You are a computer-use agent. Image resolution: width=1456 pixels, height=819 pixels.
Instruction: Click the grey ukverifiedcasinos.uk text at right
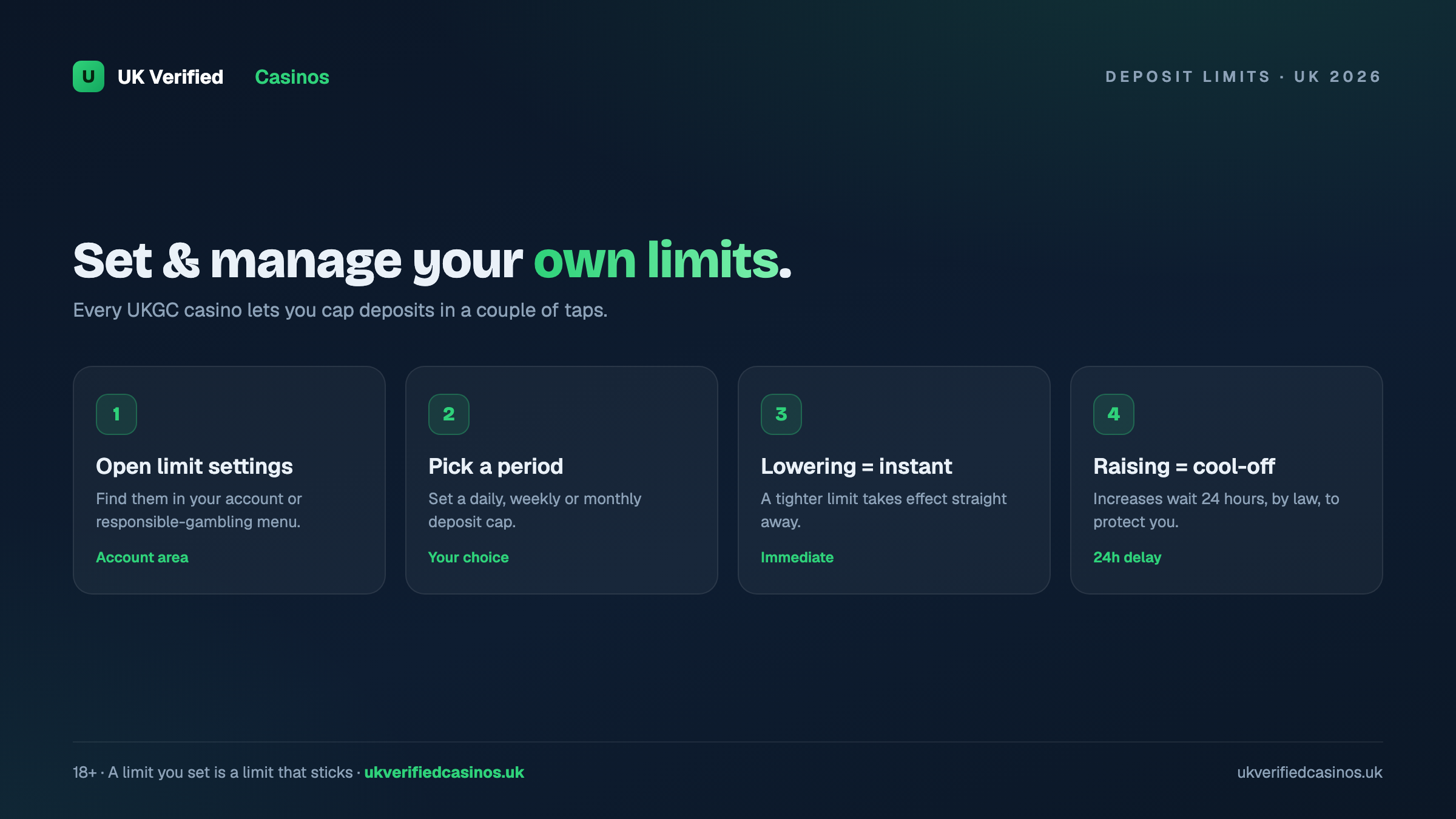click(1310, 772)
